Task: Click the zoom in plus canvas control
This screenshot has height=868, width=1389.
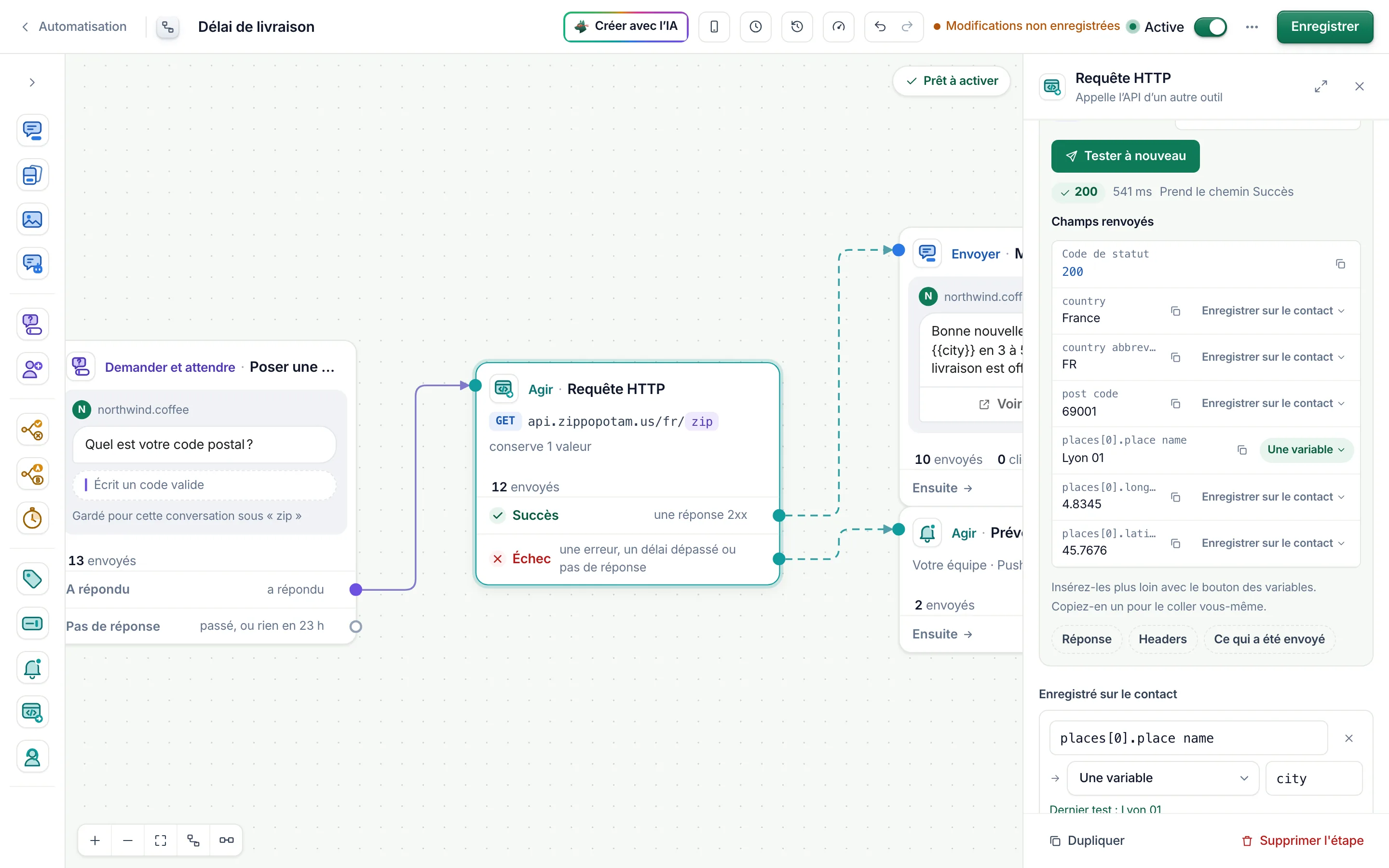Action: (x=95, y=841)
